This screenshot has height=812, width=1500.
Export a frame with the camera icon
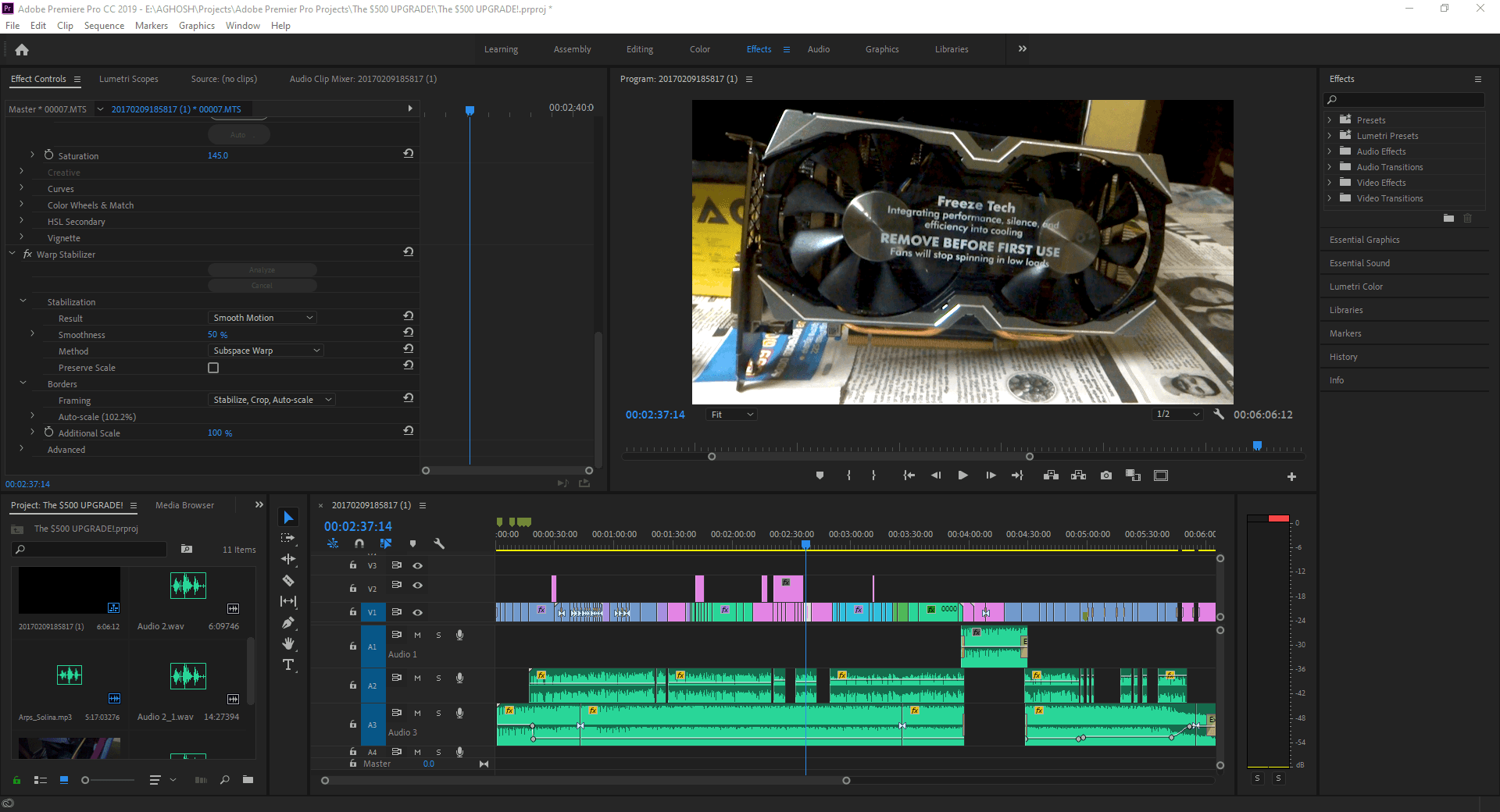tap(1105, 475)
